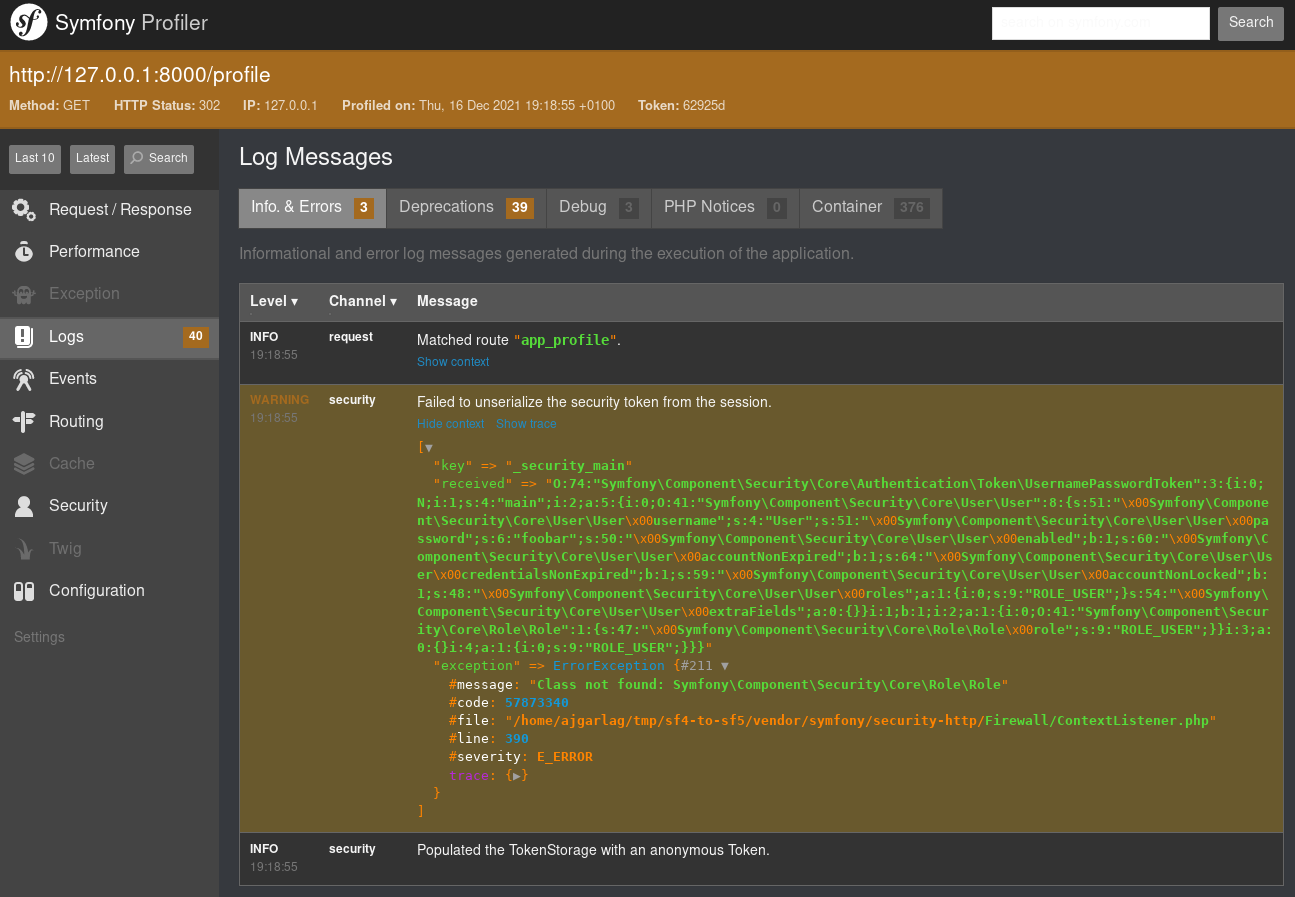Screen dimensions: 1295x897
Task: Click the Security user icon
Action: click(x=24, y=506)
